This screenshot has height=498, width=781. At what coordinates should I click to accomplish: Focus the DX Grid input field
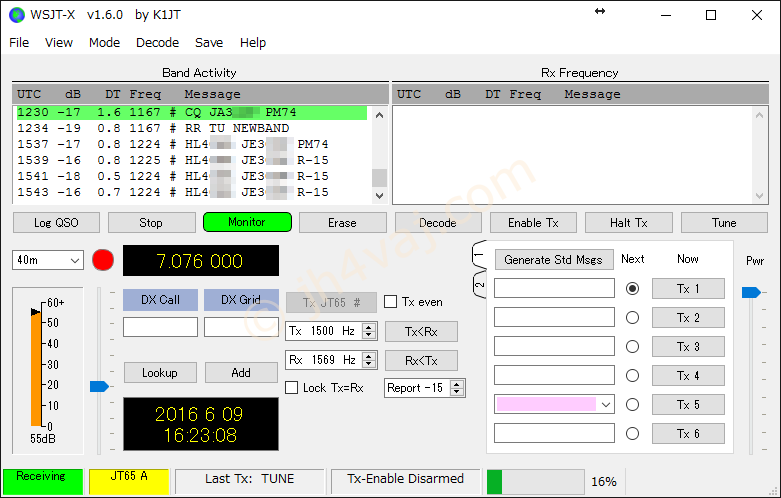click(241, 327)
